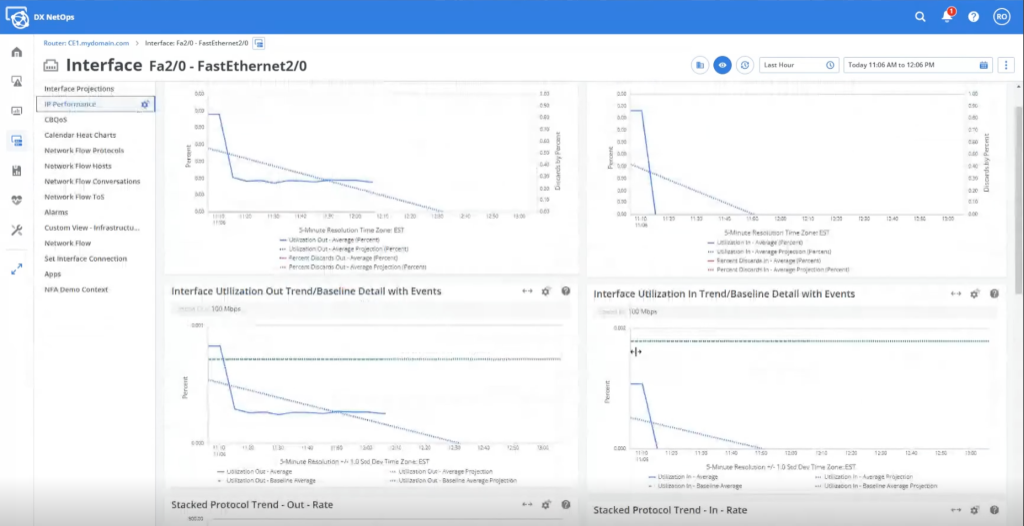Click the Router: CE1.mydomain.com breadcrumb link
The image size is (1024, 526).
pos(88,43)
